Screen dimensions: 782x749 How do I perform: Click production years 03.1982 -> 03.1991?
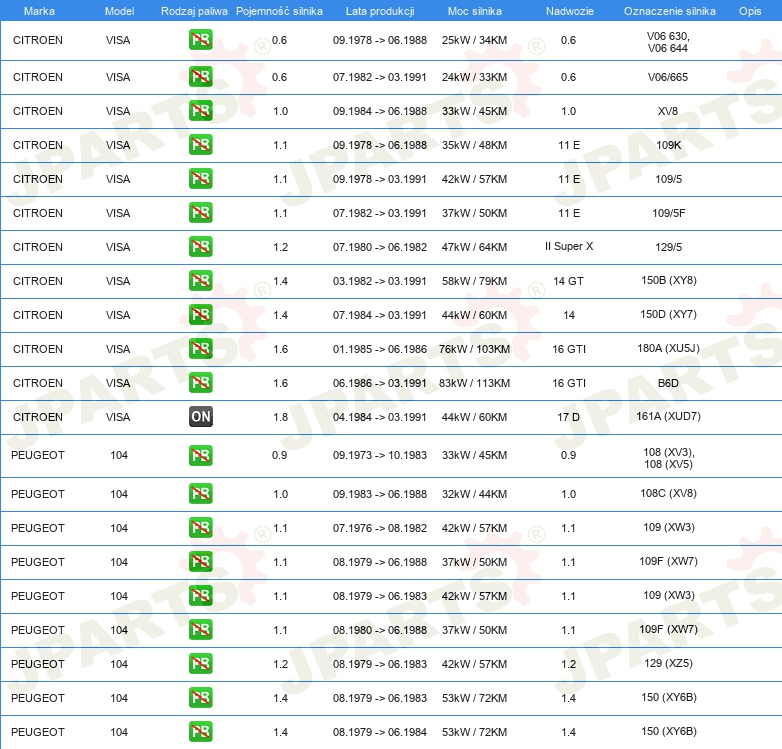[x=380, y=281]
